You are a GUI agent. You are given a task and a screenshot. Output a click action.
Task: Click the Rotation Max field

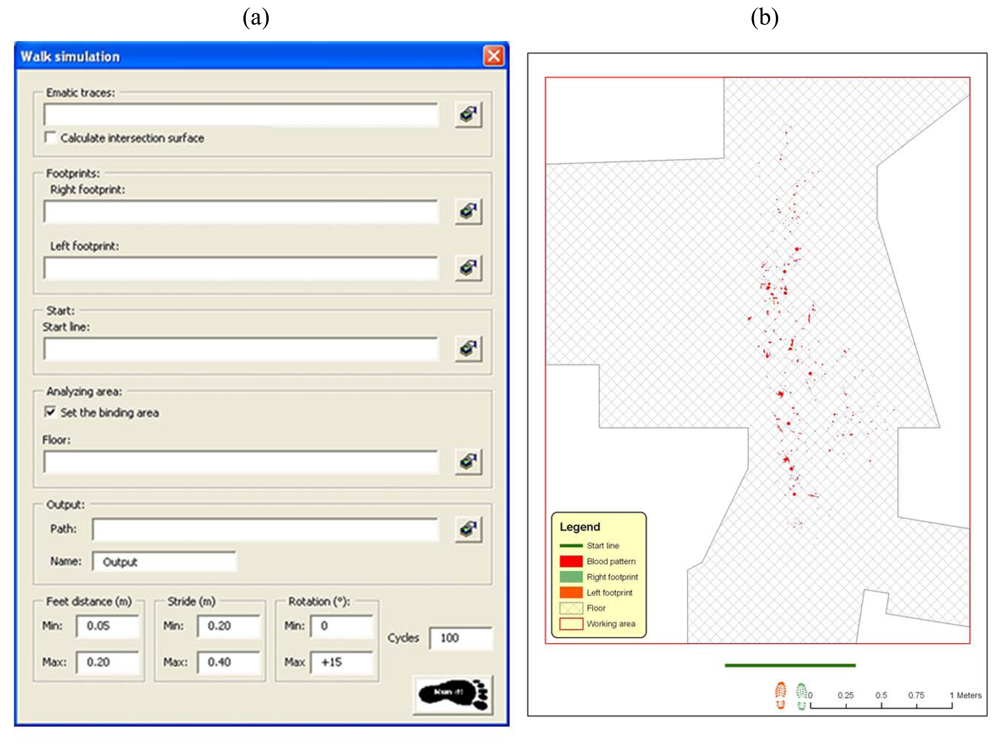pyautogui.click(x=341, y=663)
